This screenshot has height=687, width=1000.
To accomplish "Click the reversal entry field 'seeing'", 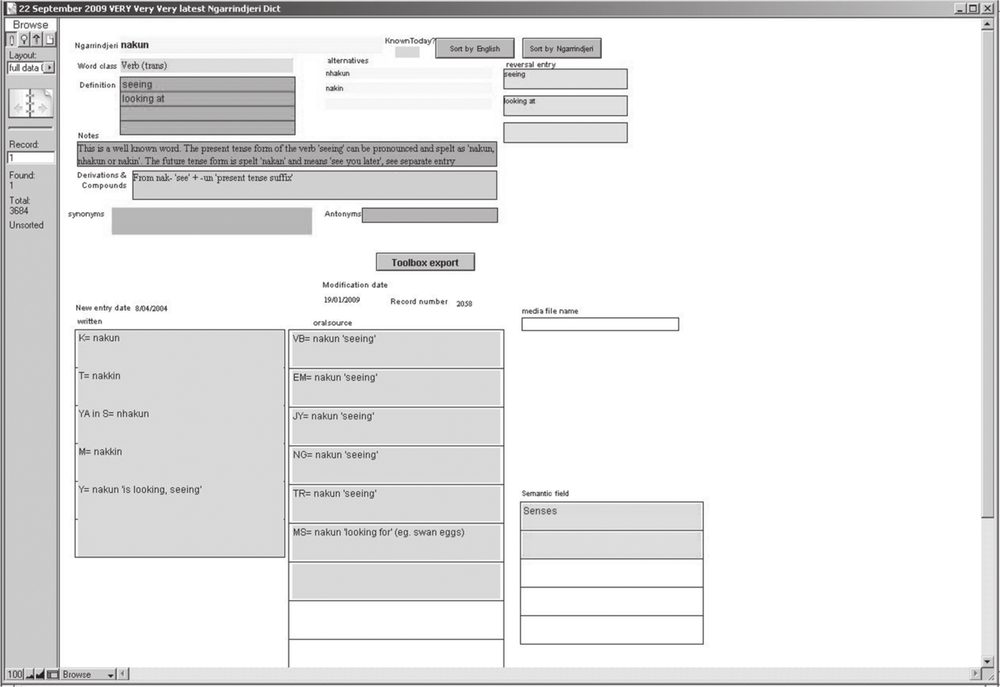I will tap(565, 78).
